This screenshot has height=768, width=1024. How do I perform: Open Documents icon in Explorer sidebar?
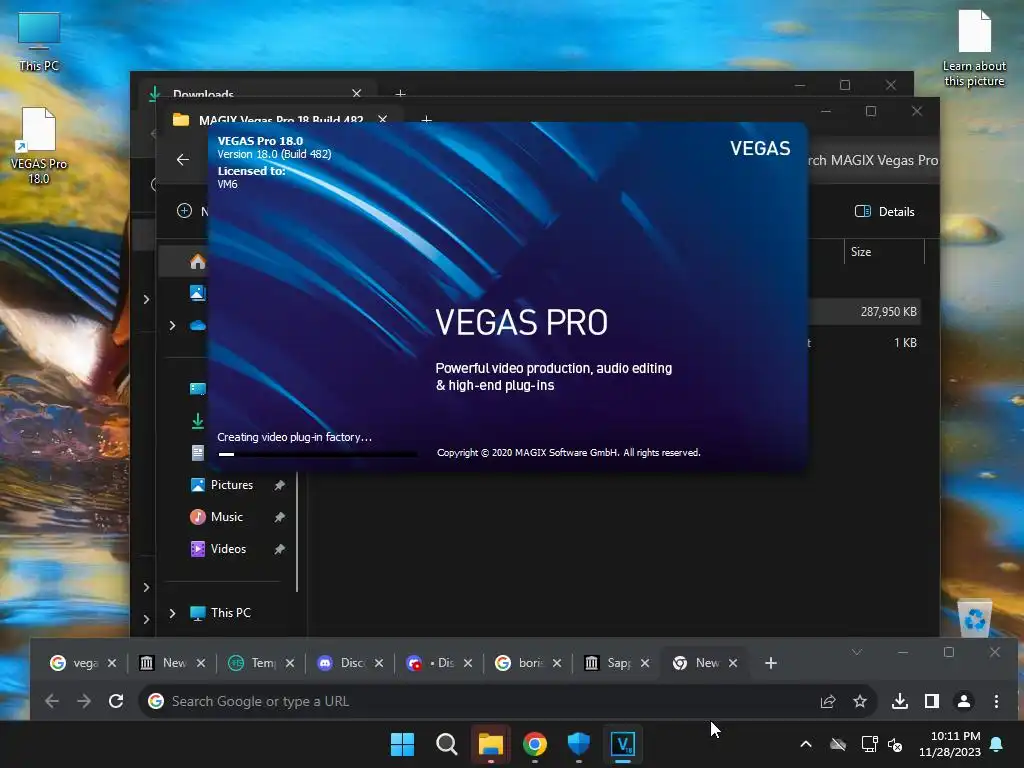point(197,453)
